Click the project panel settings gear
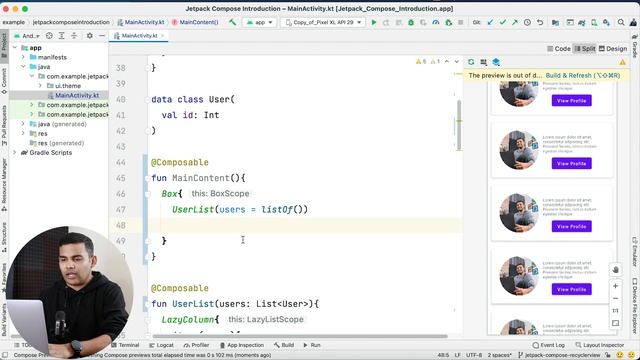 click(x=89, y=36)
